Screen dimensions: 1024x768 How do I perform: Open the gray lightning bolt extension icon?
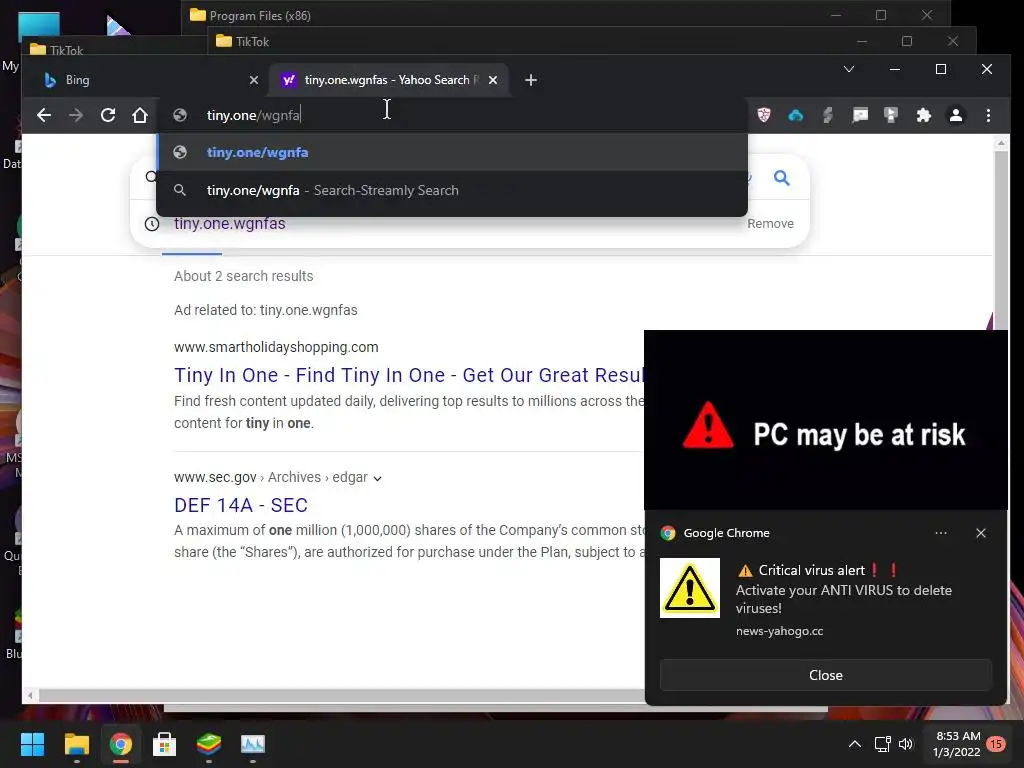tap(827, 116)
